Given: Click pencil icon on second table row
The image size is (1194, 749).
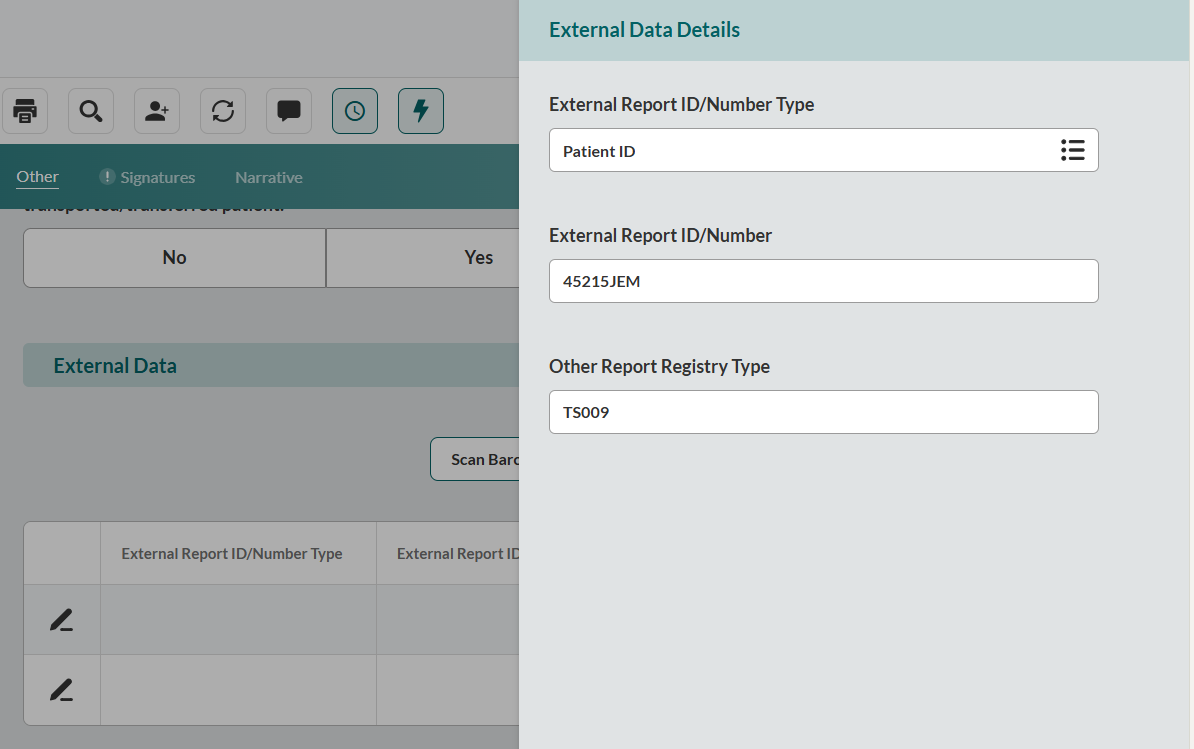Looking at the screenshot, I should click(61, 690).
